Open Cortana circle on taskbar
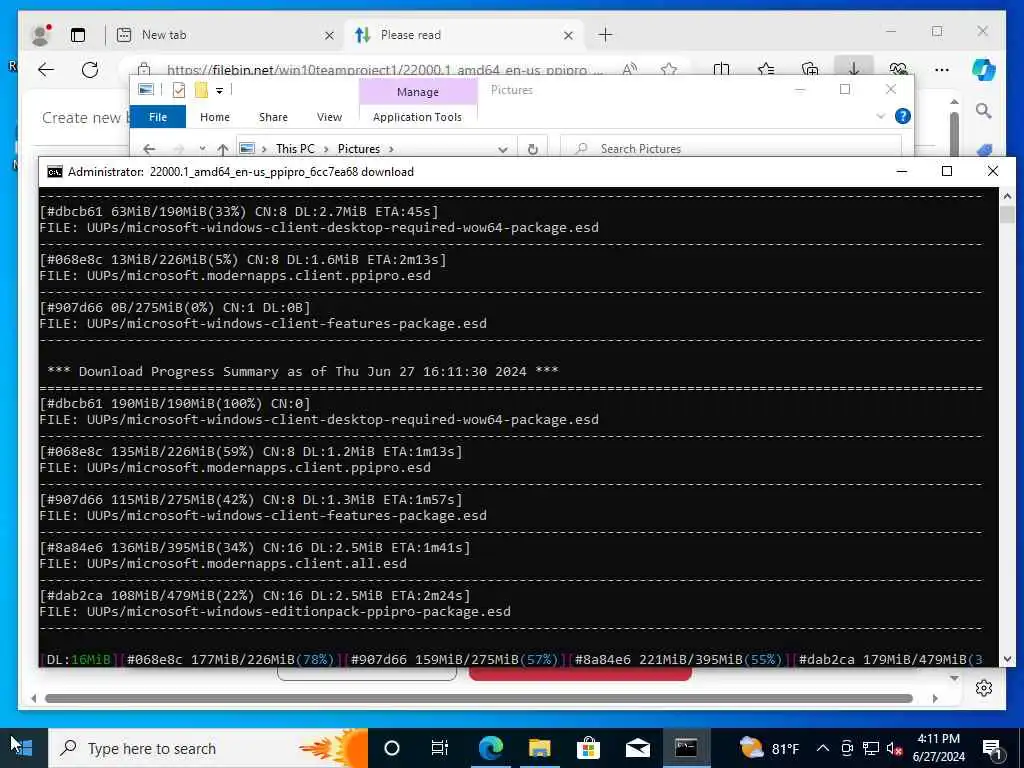This screenshot has width=1024, height=768. (x=391, y=748)
